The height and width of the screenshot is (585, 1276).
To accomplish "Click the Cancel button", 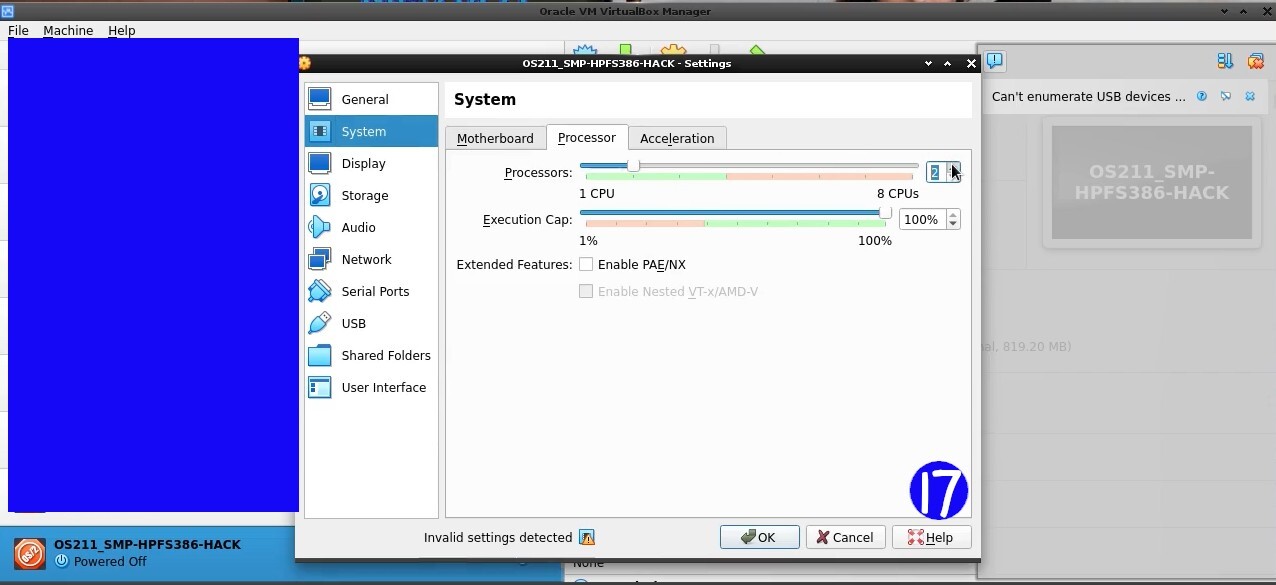I will (845, 537).
